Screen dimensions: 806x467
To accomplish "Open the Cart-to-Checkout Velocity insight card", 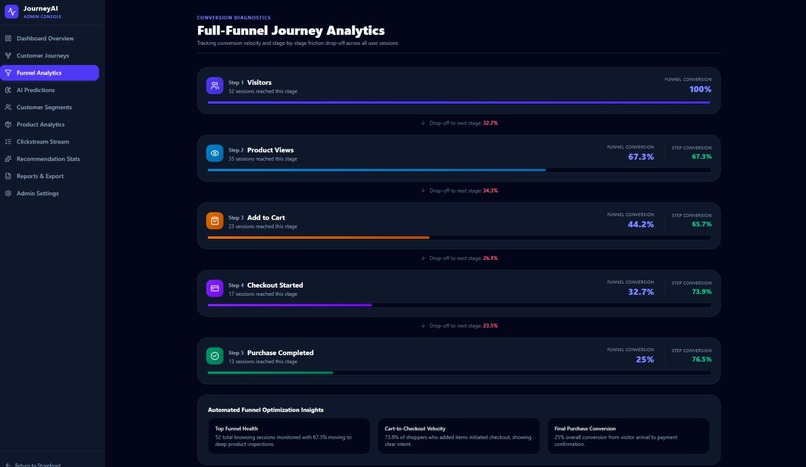I will [x=459, y=436].
